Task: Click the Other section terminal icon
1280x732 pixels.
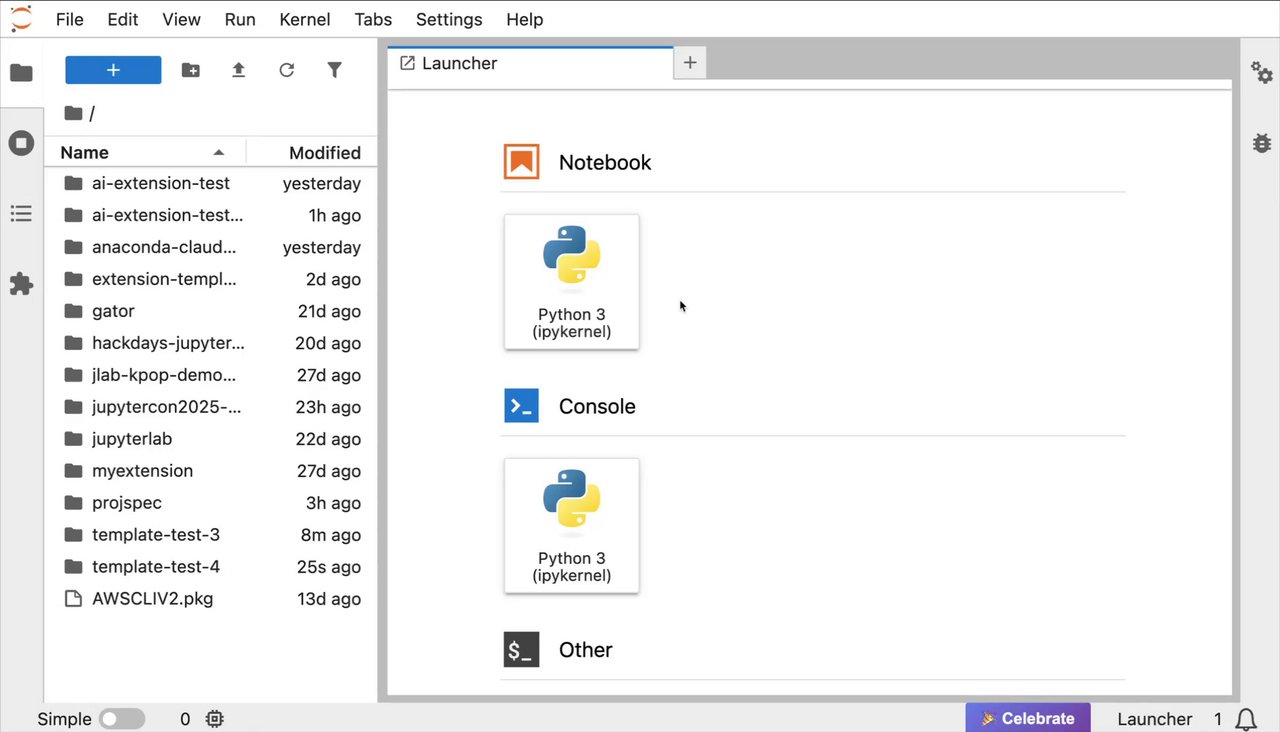Action: pyautogui.click(x=521, y=650)
